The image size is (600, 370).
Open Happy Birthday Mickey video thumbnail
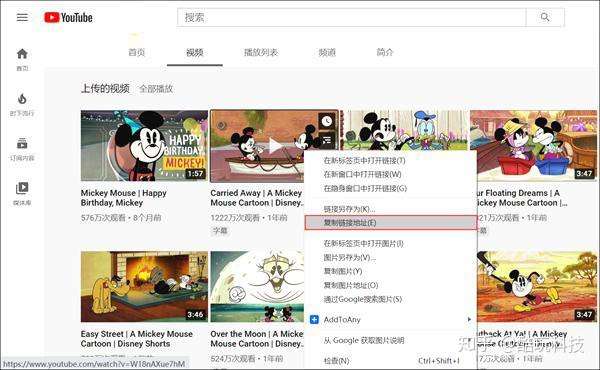point(144,146)
